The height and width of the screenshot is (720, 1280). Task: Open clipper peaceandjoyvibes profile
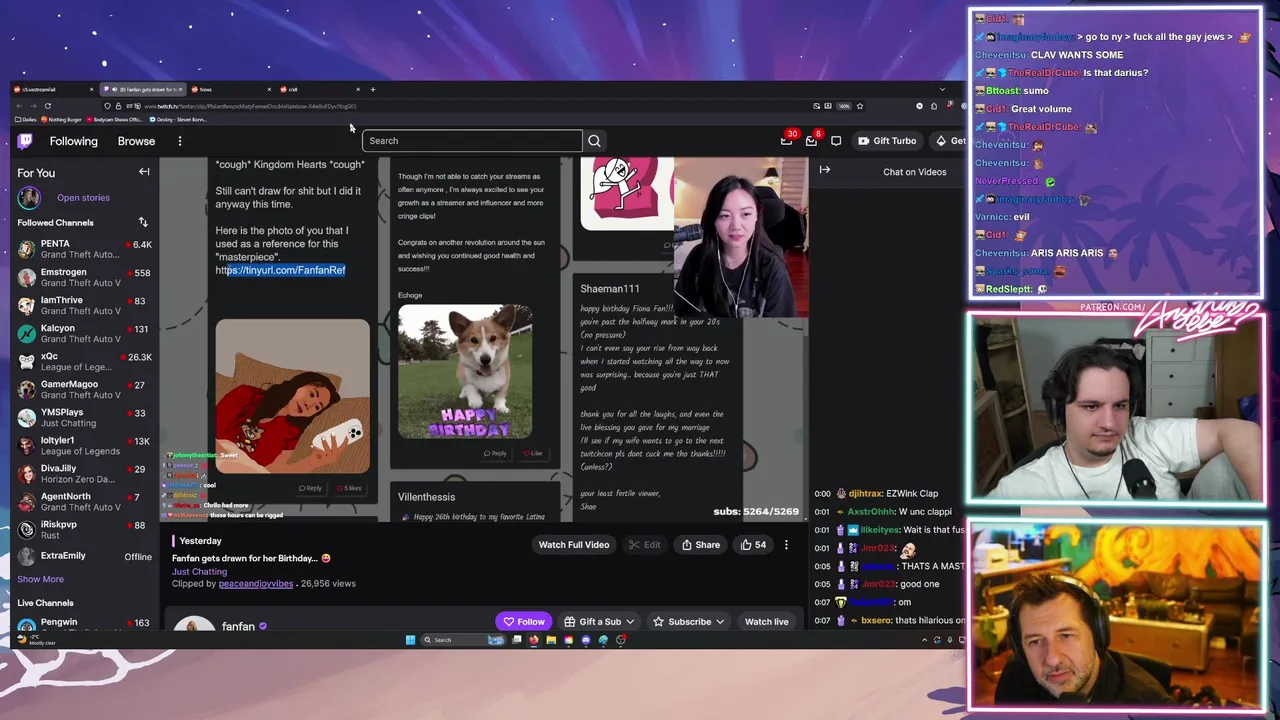point(255,584)
